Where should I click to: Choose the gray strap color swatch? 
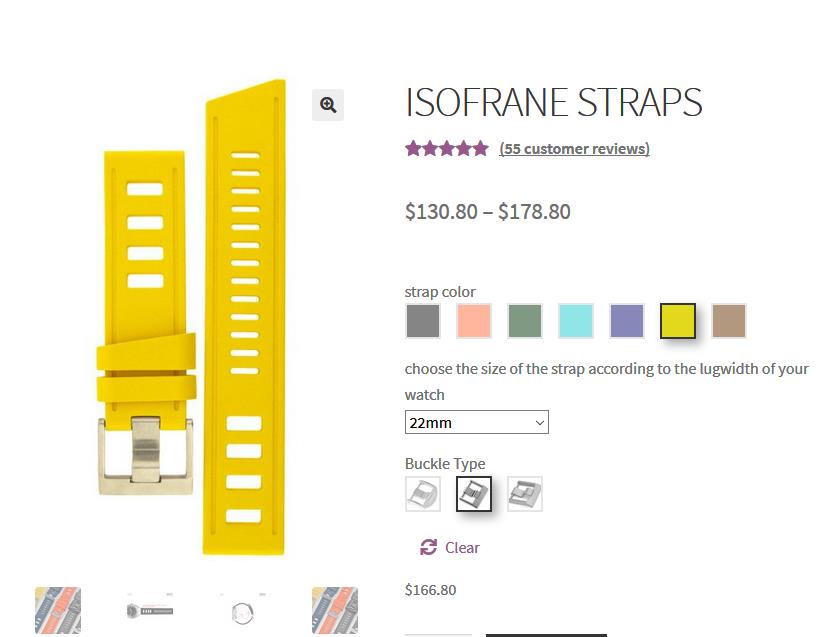(x=423, y=321)
